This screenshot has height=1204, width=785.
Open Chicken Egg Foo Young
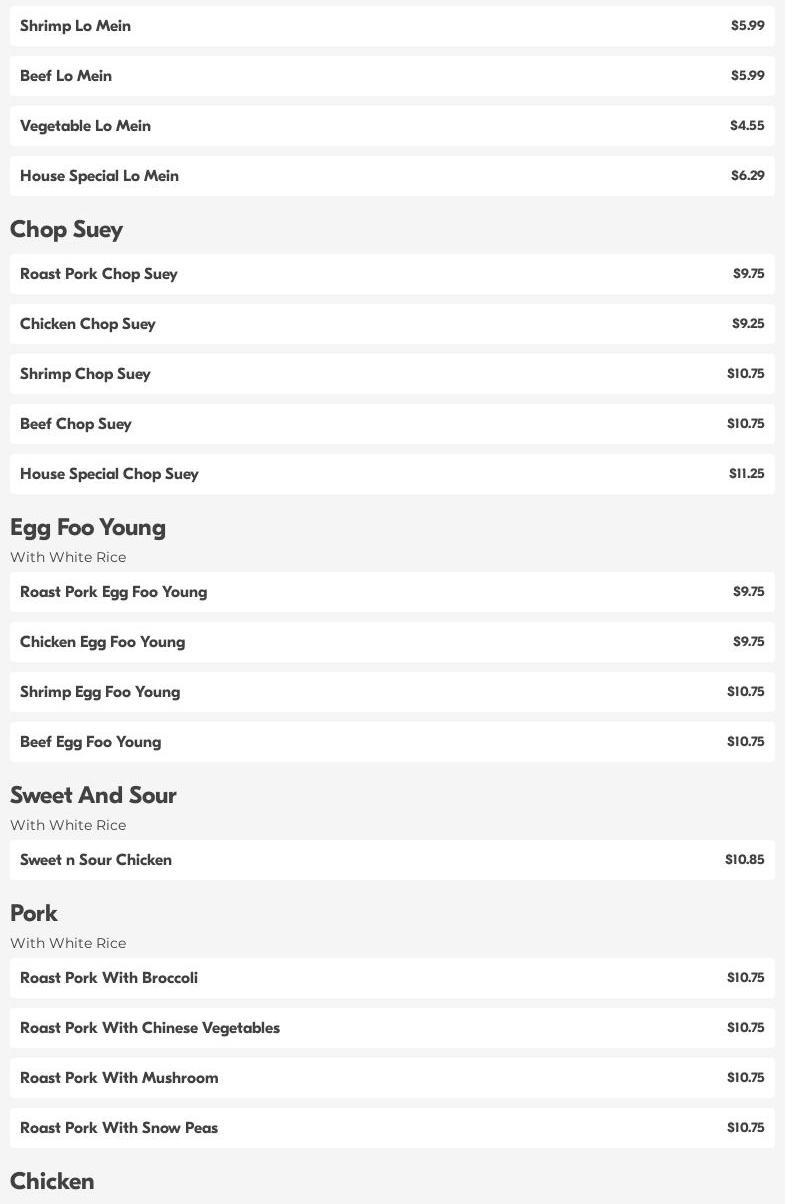point(392,642)
